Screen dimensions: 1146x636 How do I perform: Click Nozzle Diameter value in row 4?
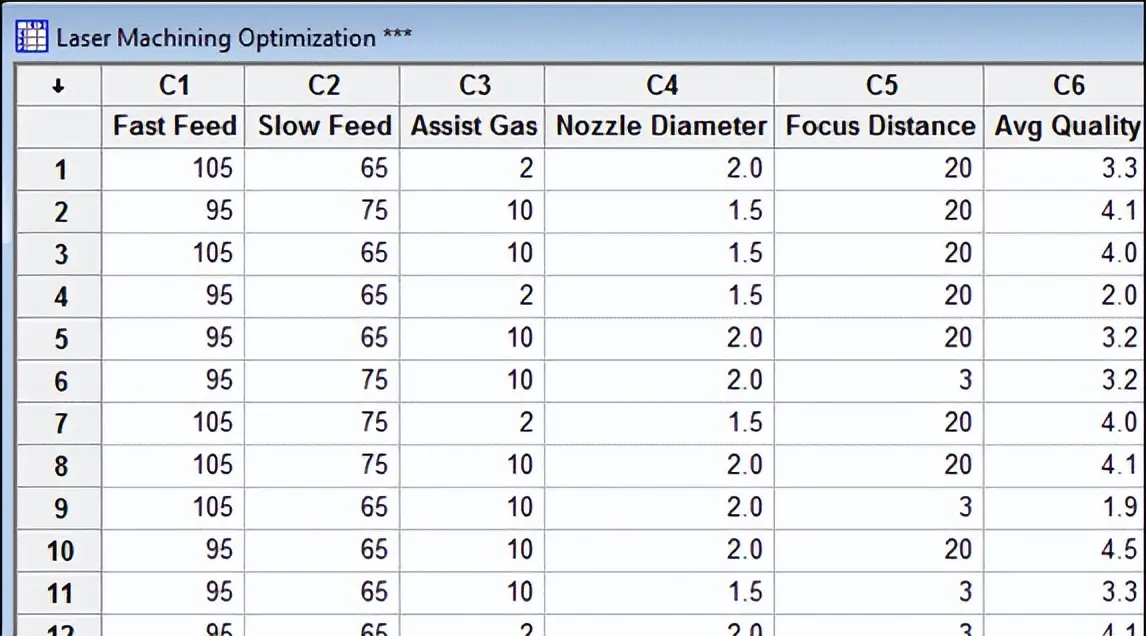[x=660, y=296]
